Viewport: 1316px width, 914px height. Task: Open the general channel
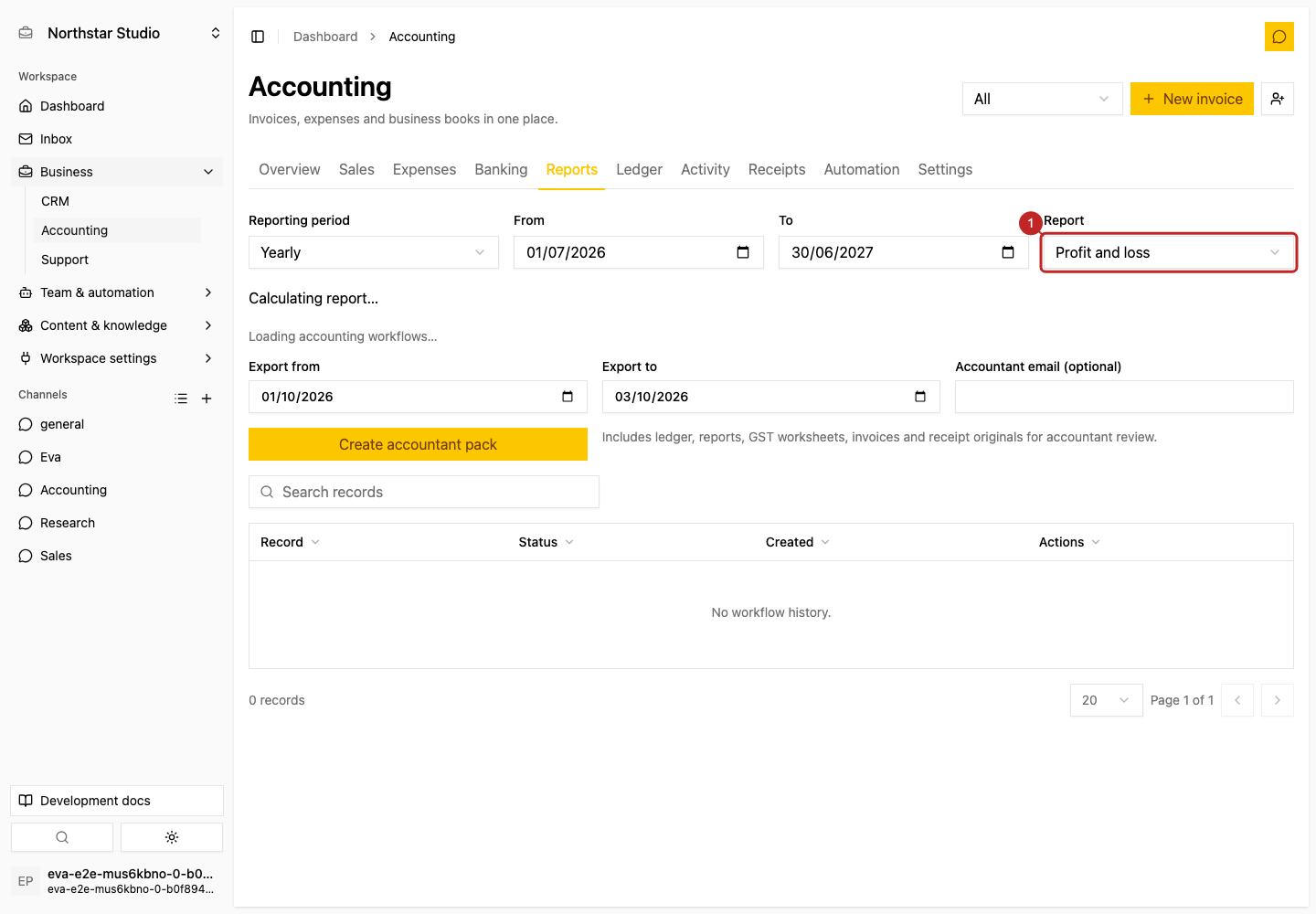coord(117,424)
